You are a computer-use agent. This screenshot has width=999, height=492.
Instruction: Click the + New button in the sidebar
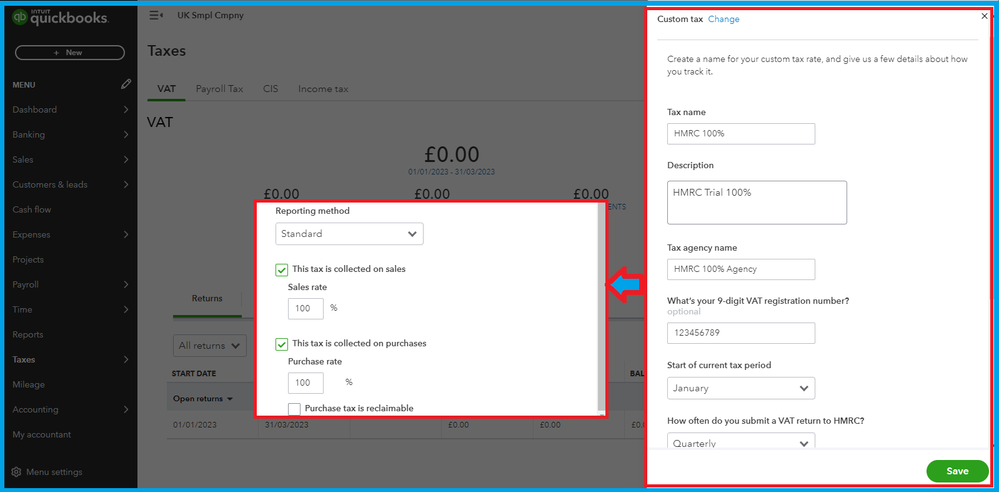click(69, 52)
